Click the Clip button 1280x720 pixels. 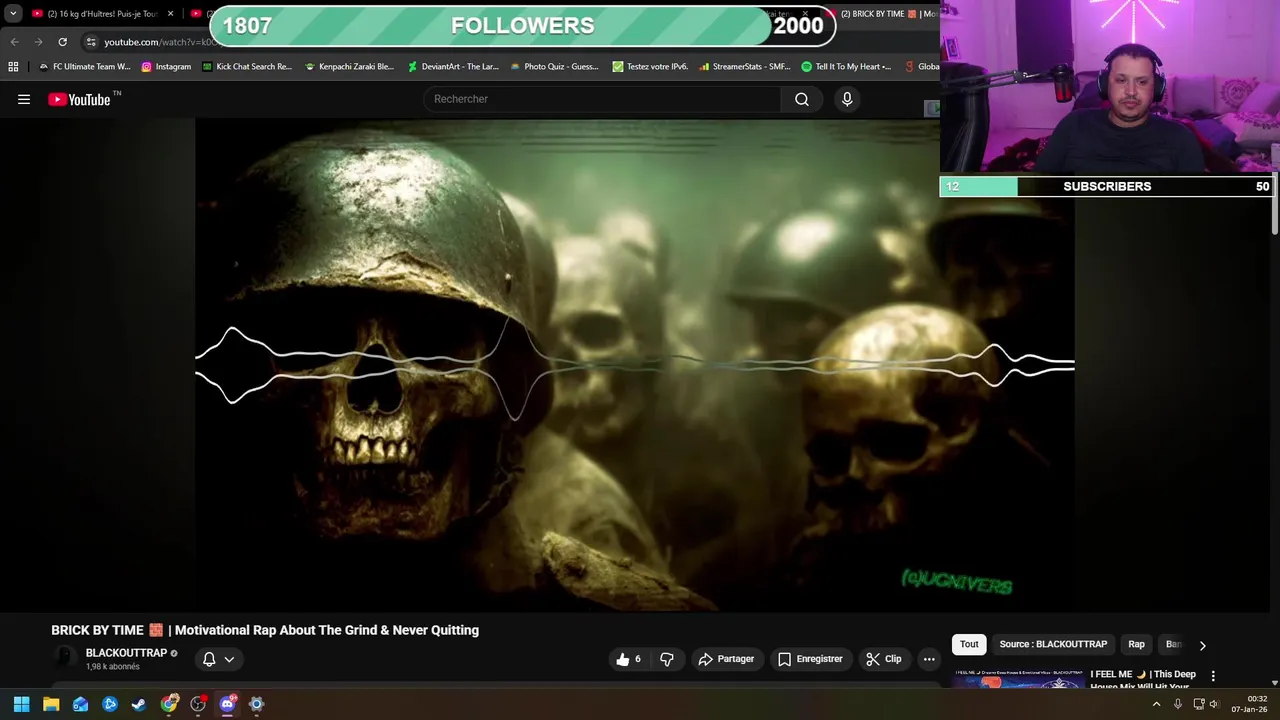click(x=884, y=659)
